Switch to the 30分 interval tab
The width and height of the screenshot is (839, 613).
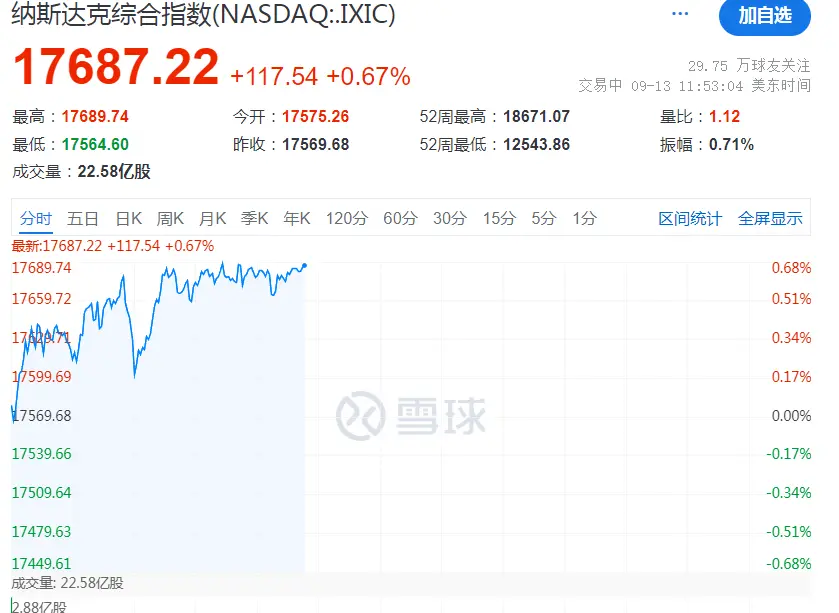tap(450, 218)
